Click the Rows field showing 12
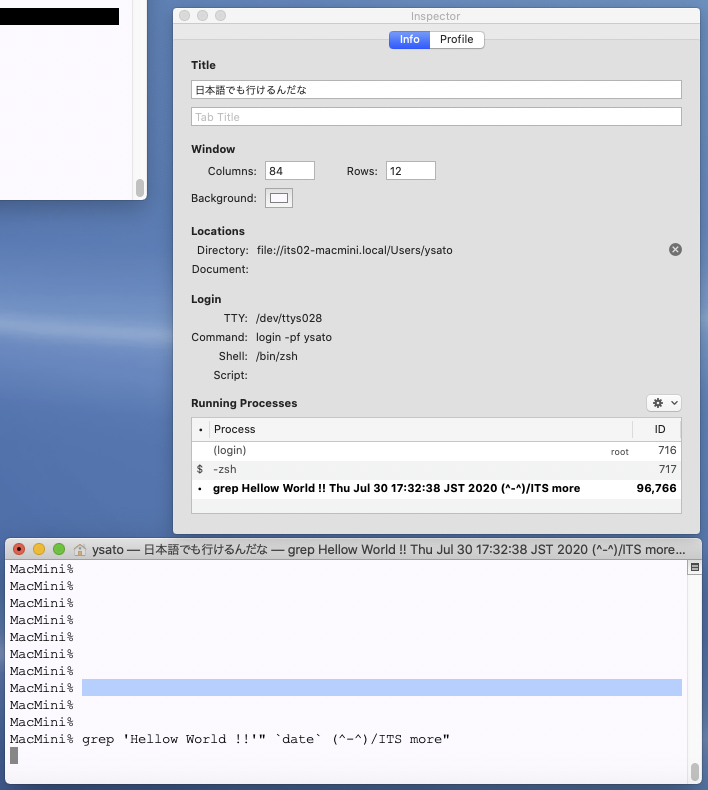The height and width of the screenshot is (790, 708). pos(410,171)
